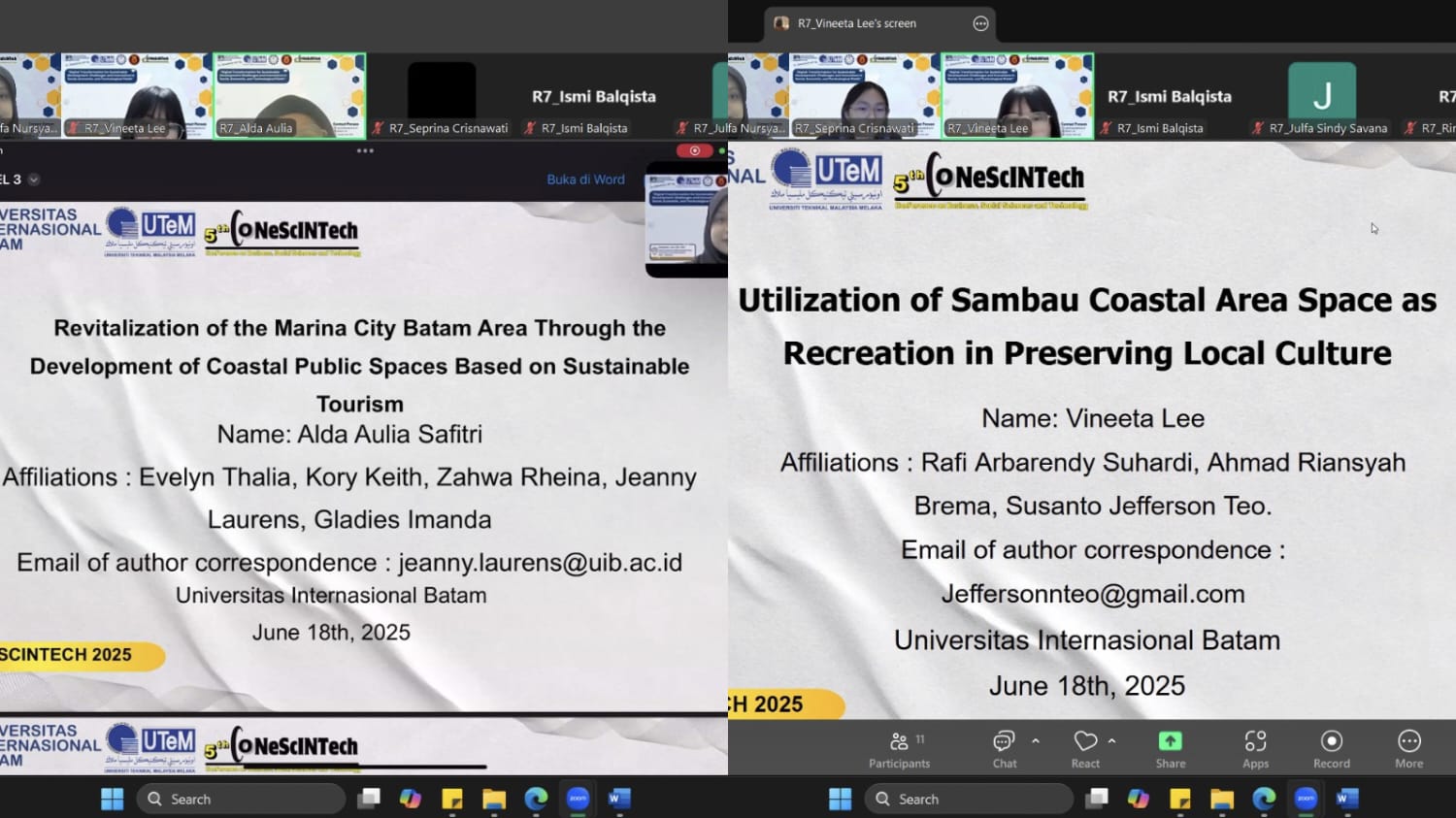The image size is (1456, 818).
Task: Click the three-dot handle above Buka di Word
Action: coord(365,151)
